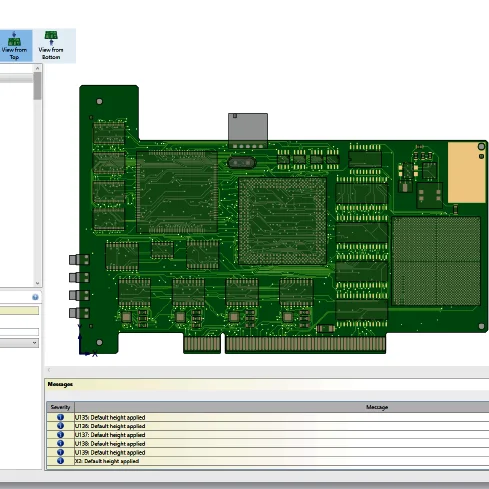Click the yellow highlighted field in left panel
This screenshot has width=489, height=489.
pos(19,311)
